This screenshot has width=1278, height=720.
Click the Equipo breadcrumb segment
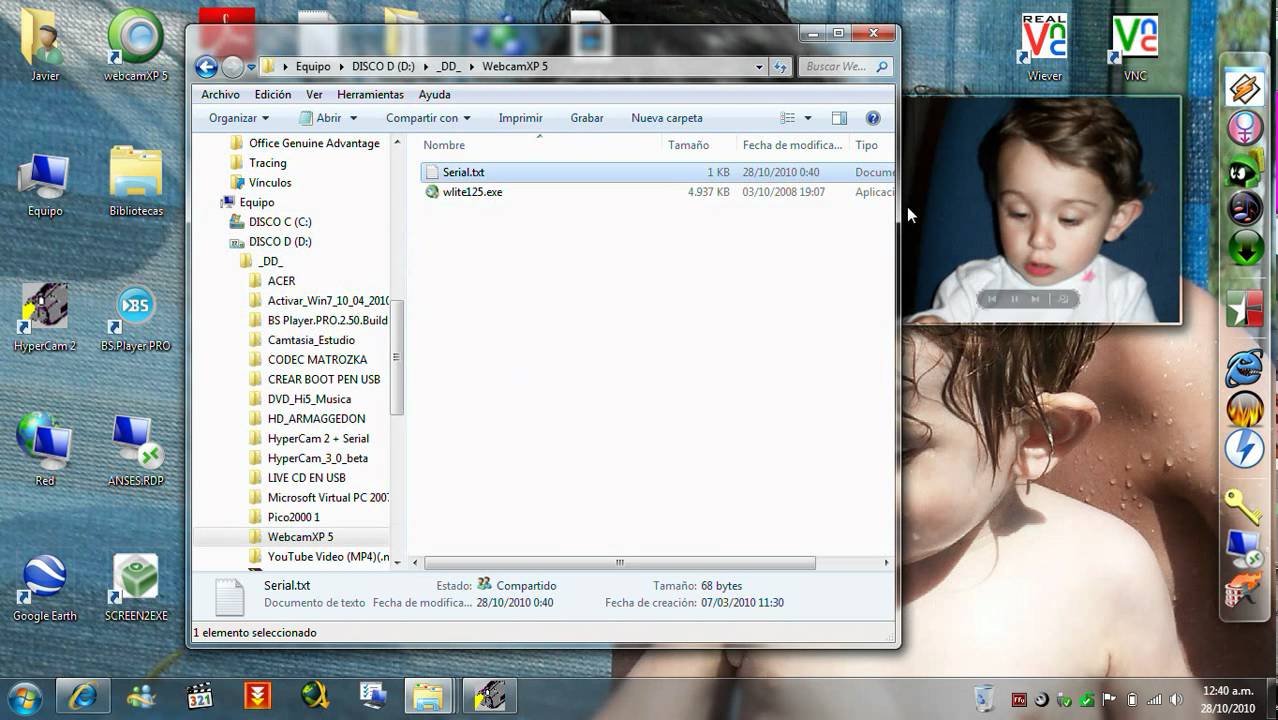click(x=313, y=67)
